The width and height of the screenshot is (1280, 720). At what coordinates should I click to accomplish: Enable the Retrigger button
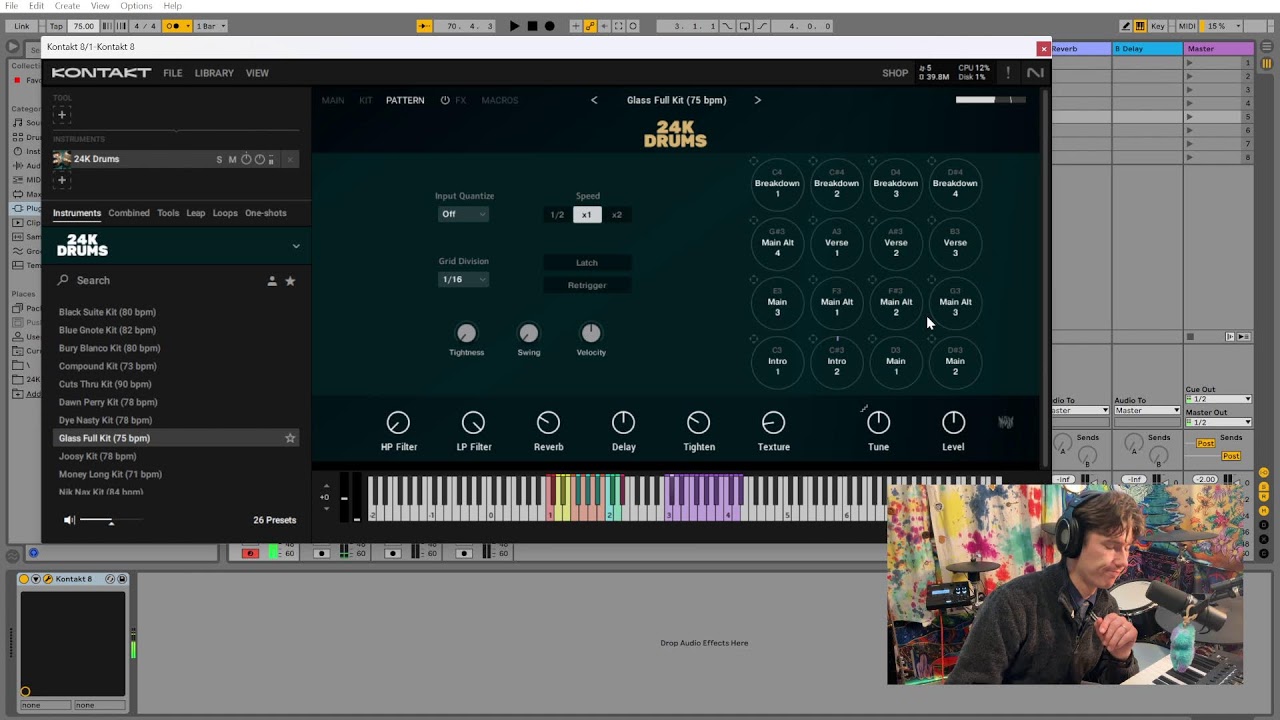[x=587, y=285]
